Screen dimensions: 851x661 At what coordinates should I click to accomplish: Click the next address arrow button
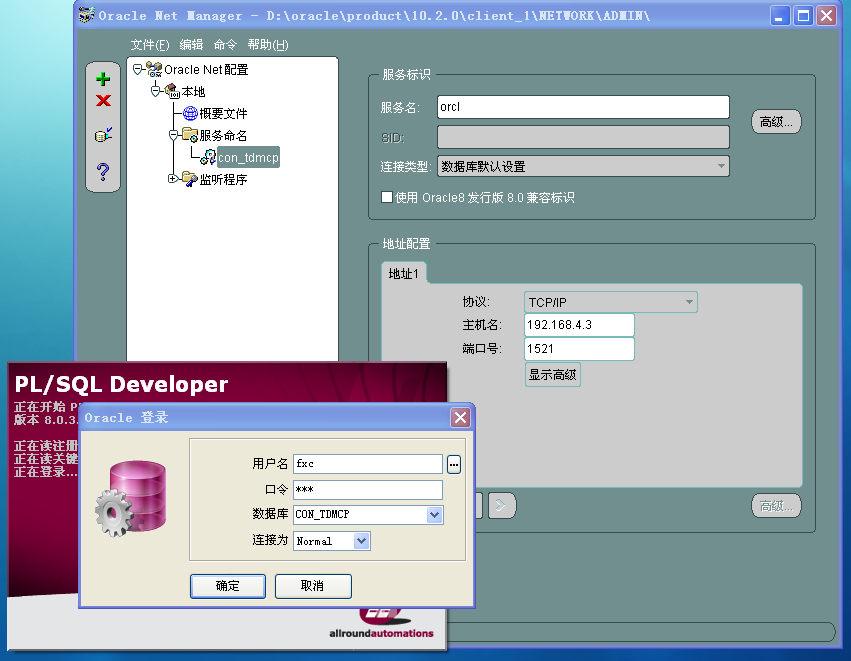501,506
